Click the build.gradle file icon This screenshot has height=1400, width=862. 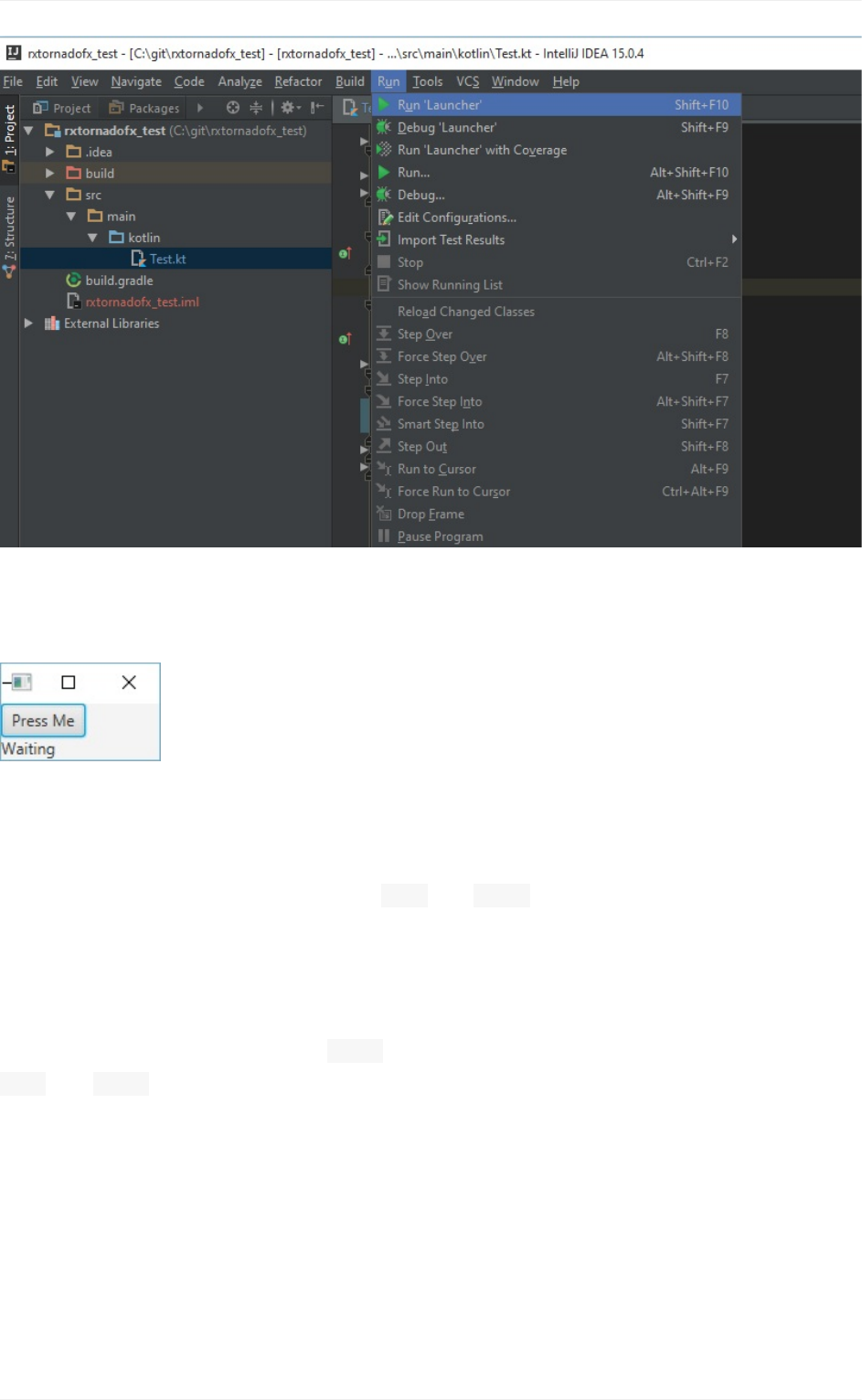(x=74, y=280)
